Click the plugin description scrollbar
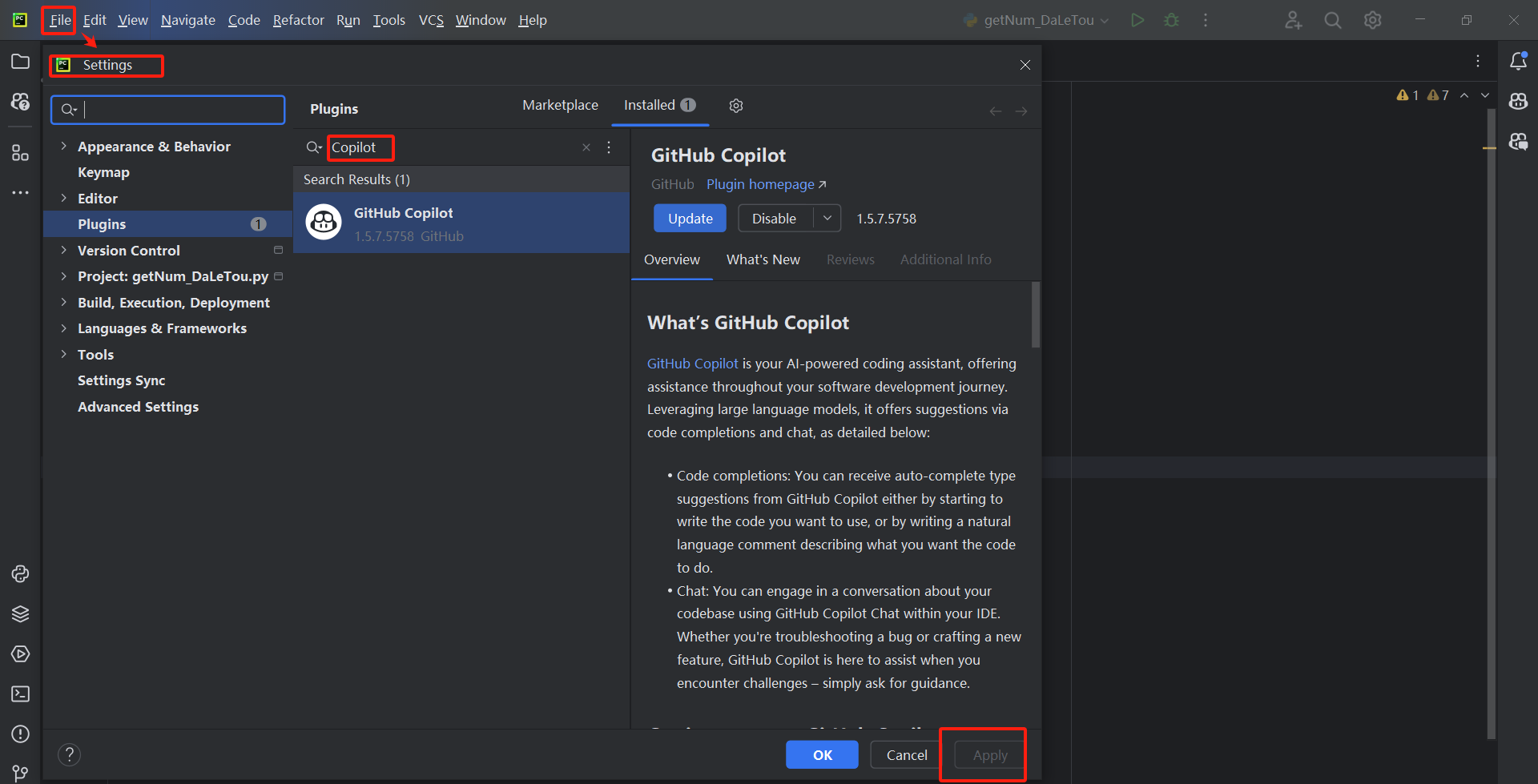Image resolution: width=1538 pixels, height=784 pixels. [1036, 315]
